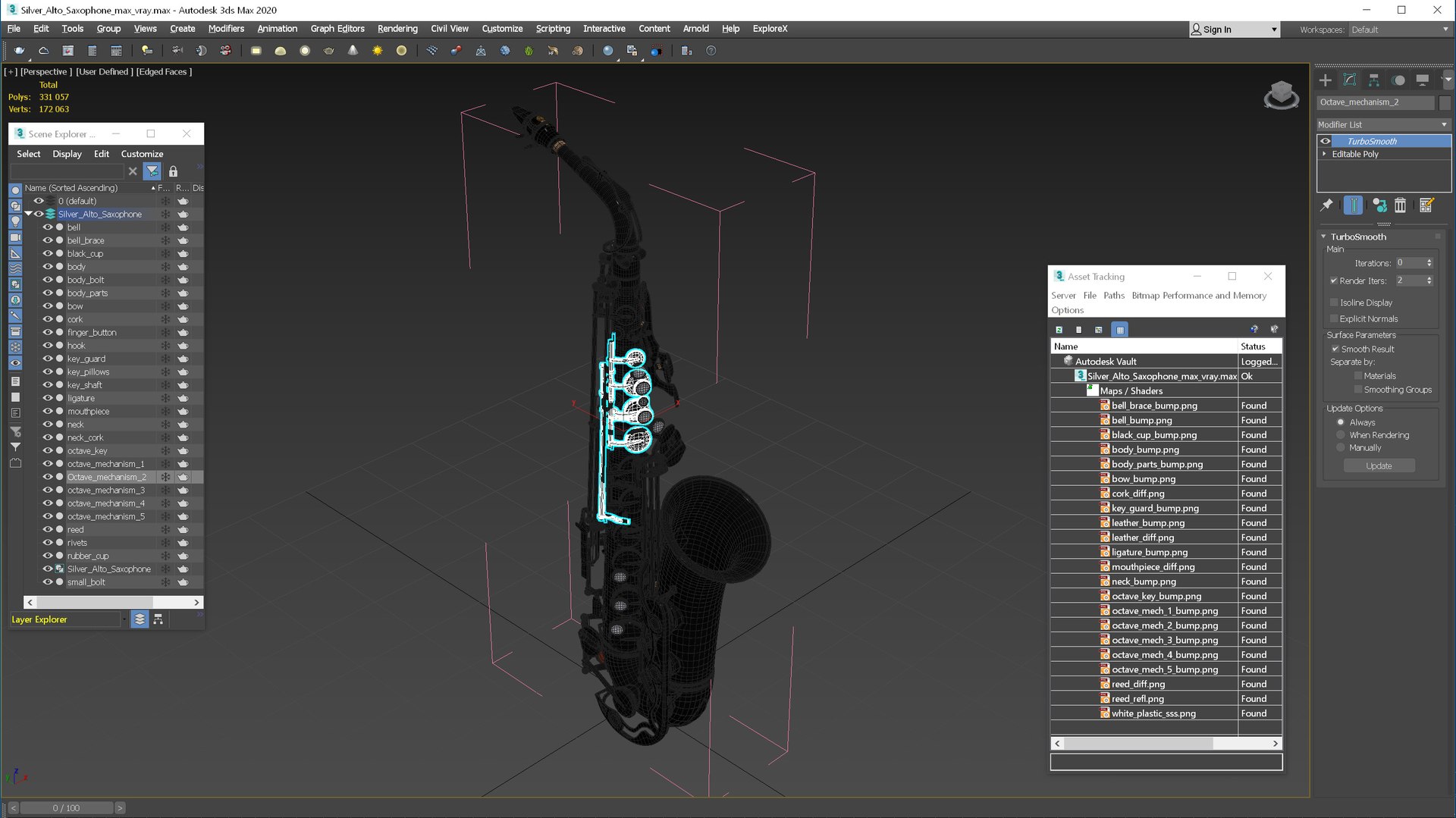Viewport: 1456px width, 818px height.
Task: Remove modifier from stack with trash icon
Action: [1401, 205]
